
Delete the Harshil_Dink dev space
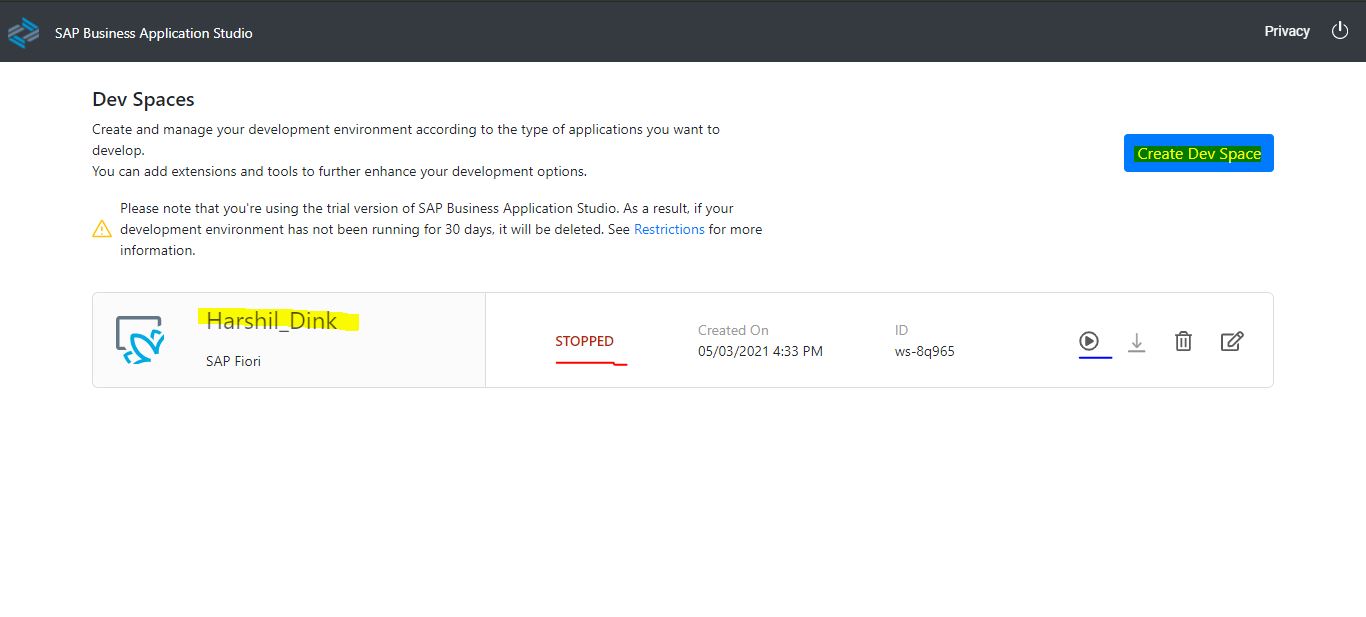click(x=1183, y=341)
